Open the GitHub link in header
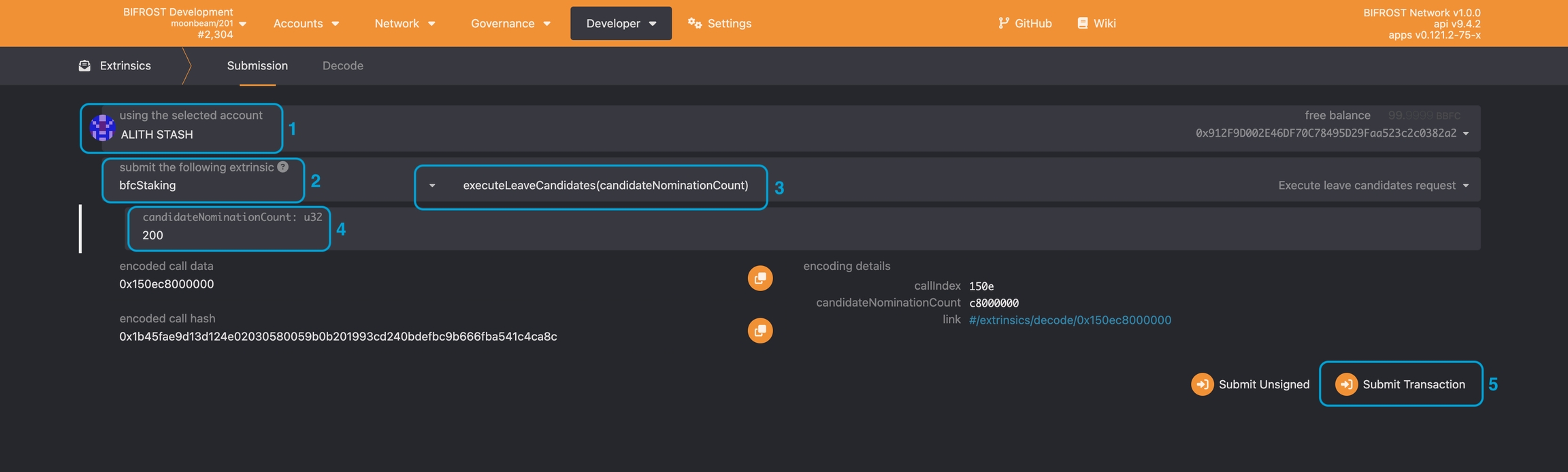Screen dimensions: 1568x472 [x=1025, y=23]
